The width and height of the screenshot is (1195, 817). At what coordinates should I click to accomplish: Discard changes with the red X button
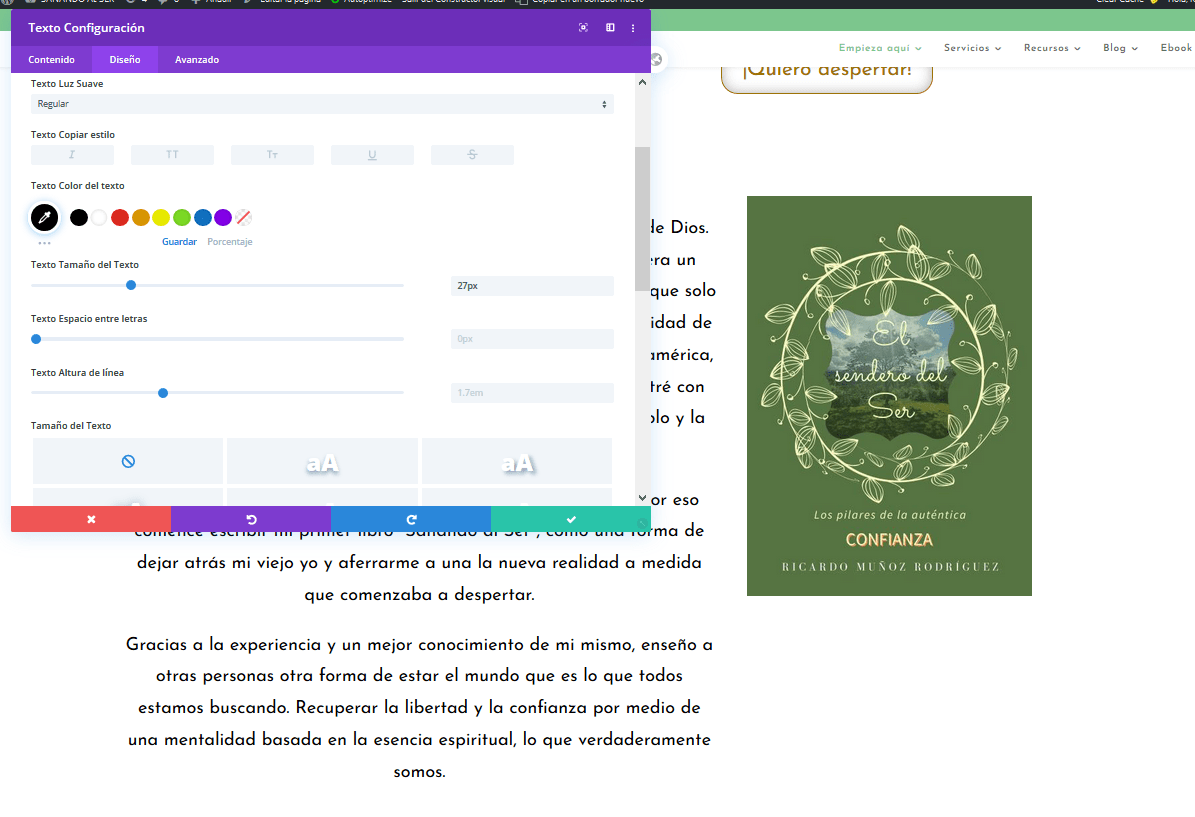tap(91, 519)
